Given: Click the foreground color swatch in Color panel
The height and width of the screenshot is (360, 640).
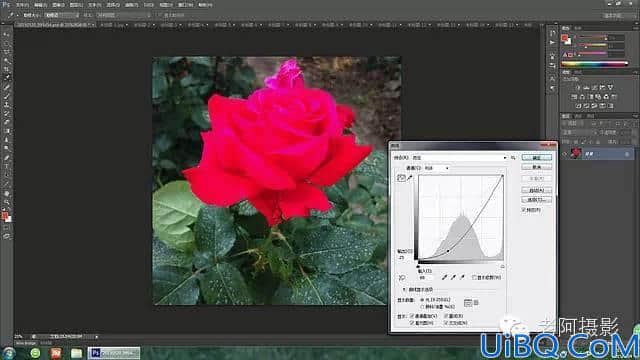Looking at the screenshot, I should pyautogui.click(x=564, y=38).
